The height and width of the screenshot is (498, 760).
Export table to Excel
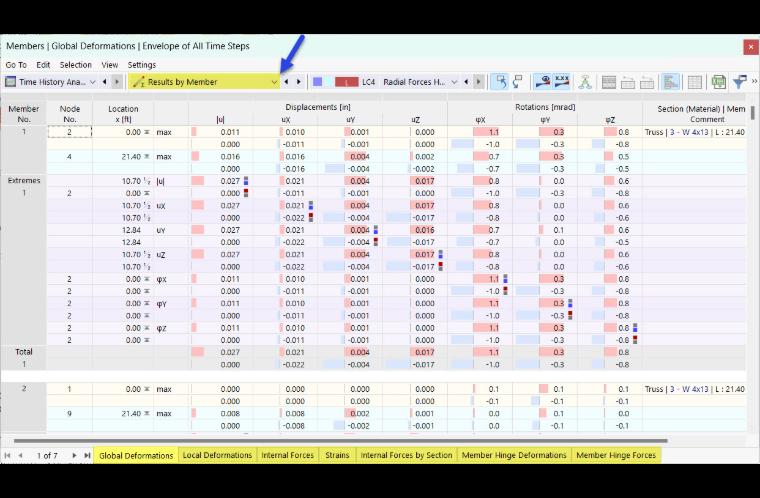tap(718, 82)
